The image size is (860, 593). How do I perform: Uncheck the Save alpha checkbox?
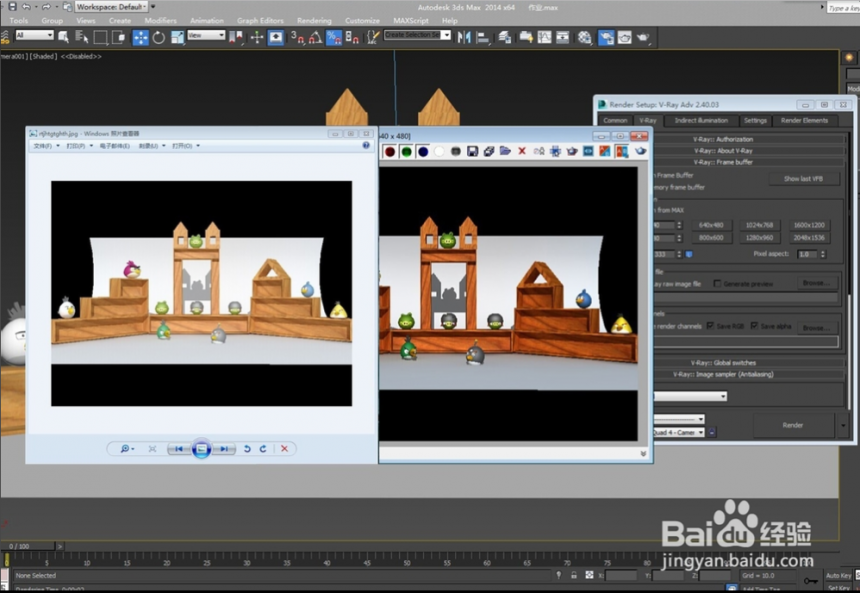[x=754, y=326]
